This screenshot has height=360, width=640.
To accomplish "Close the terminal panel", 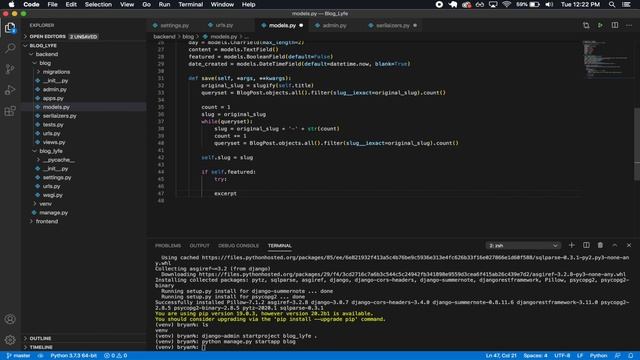I will tap(629, 245).
